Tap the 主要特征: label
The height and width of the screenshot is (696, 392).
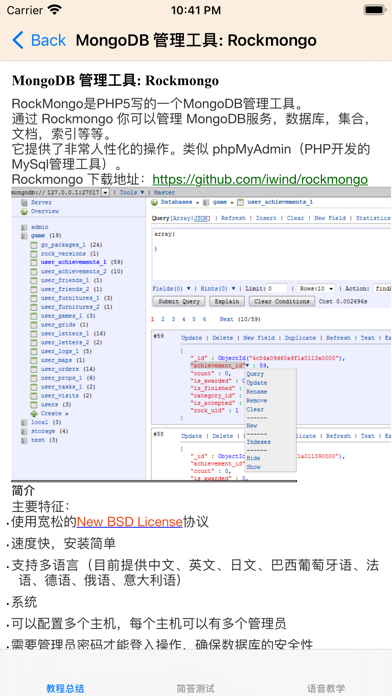40,506
